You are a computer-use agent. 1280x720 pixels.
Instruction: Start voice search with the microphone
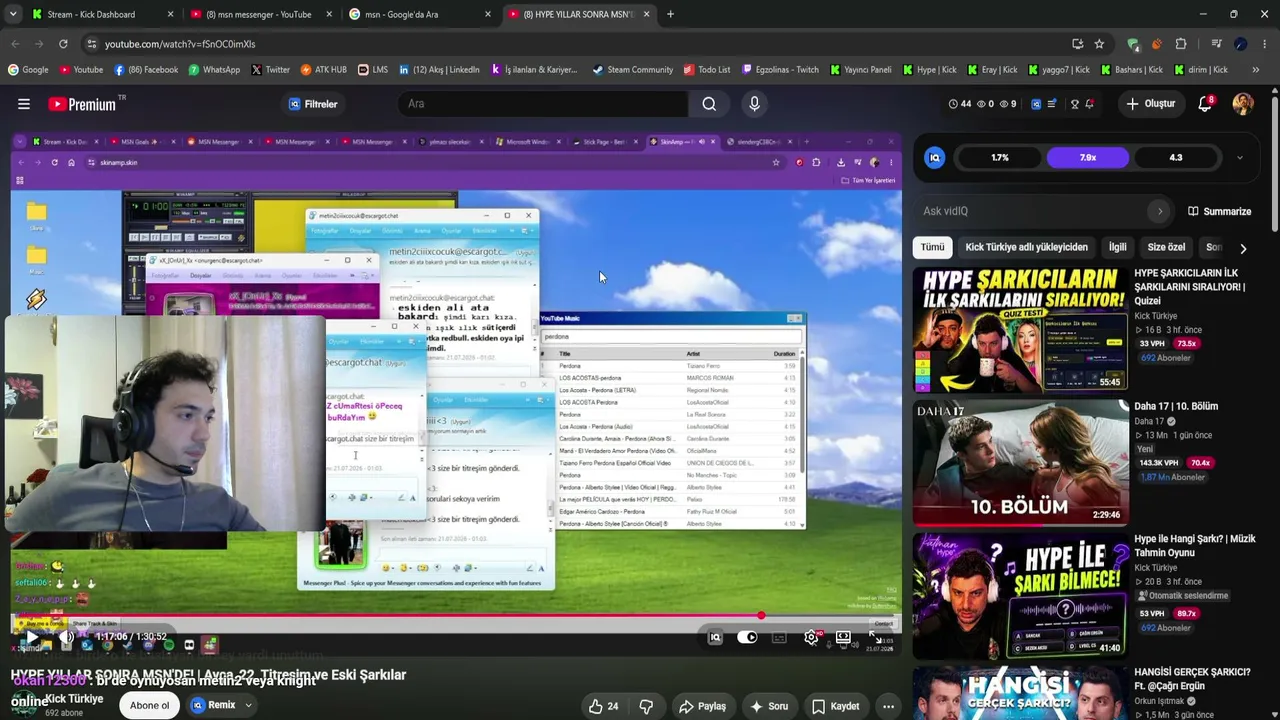point(754,104)
